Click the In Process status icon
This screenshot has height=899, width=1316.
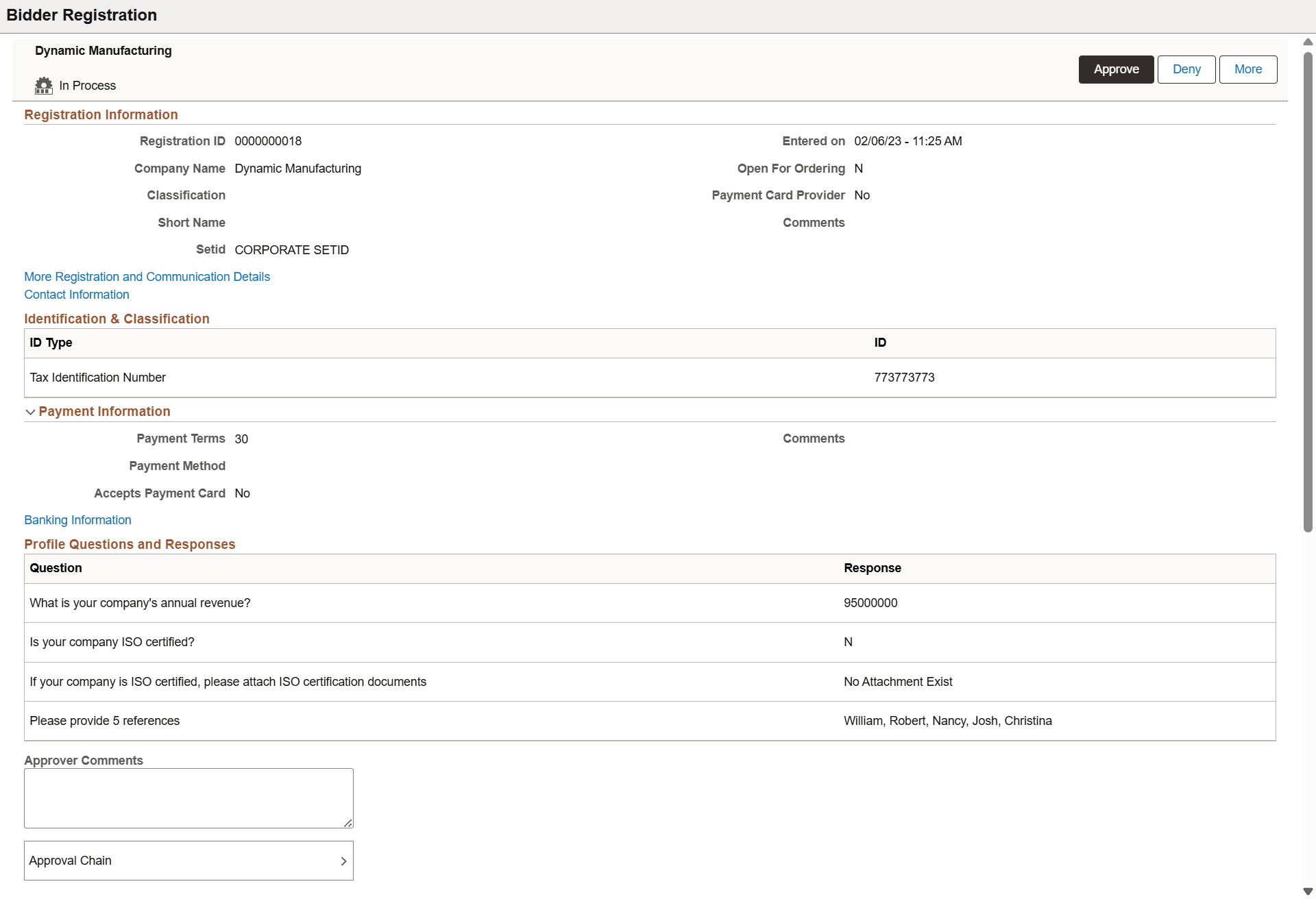click(x=43, y=85)
